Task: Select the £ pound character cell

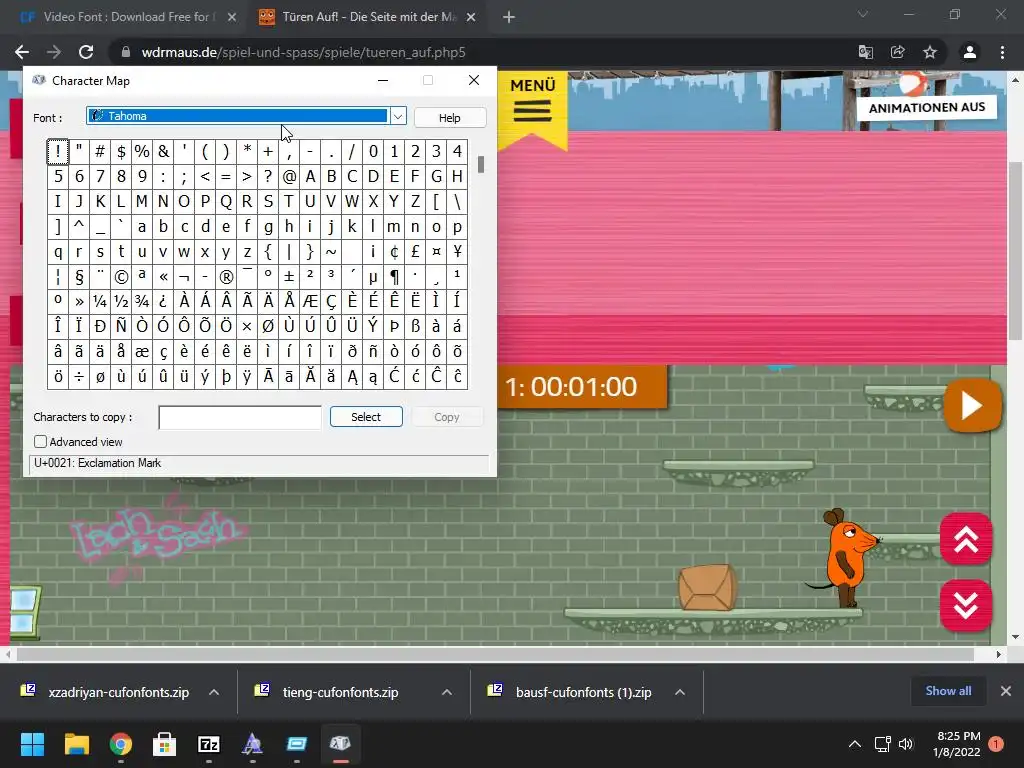Action: [415, 251]
